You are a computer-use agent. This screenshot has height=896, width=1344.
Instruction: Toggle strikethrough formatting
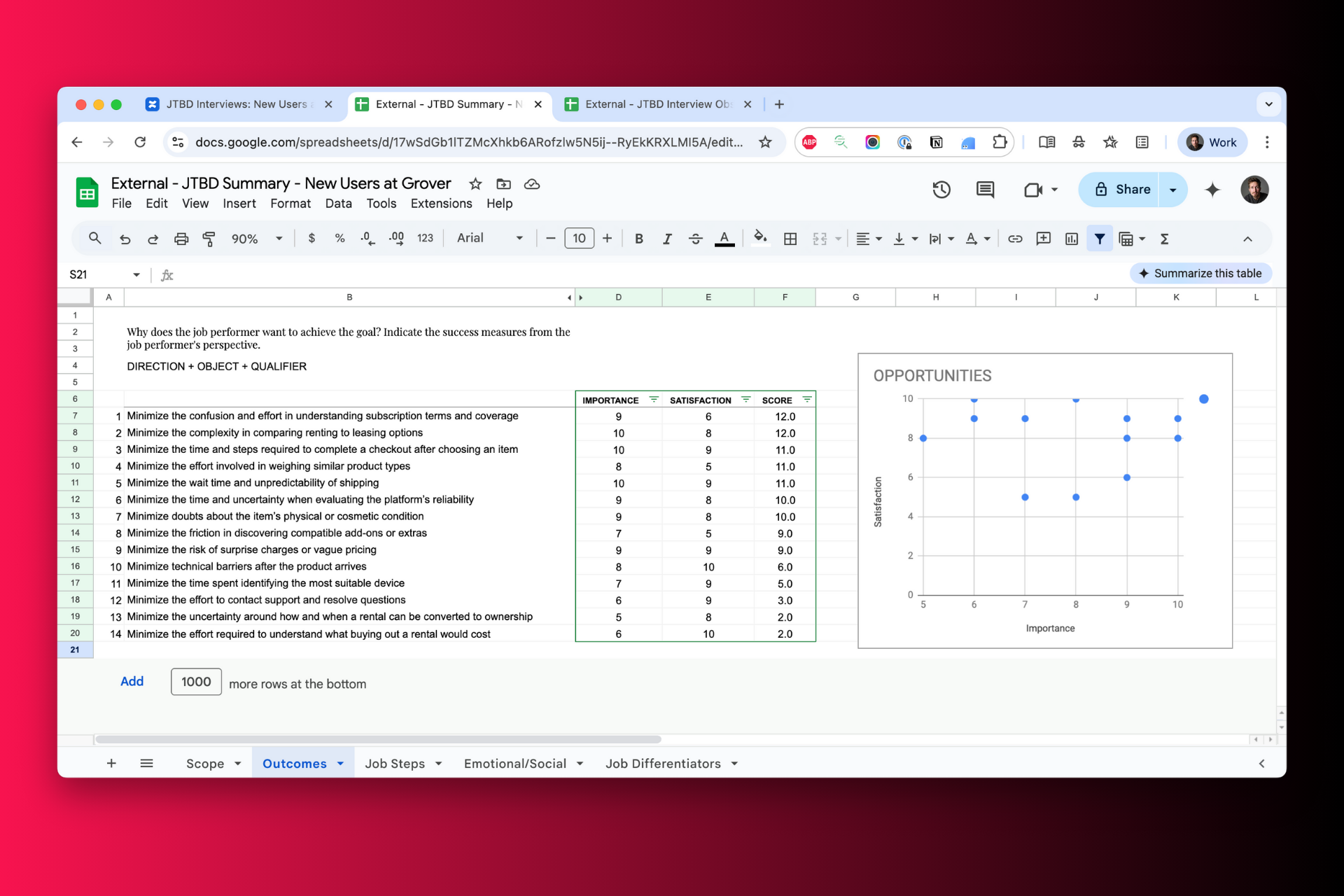(x=695, y=239)
